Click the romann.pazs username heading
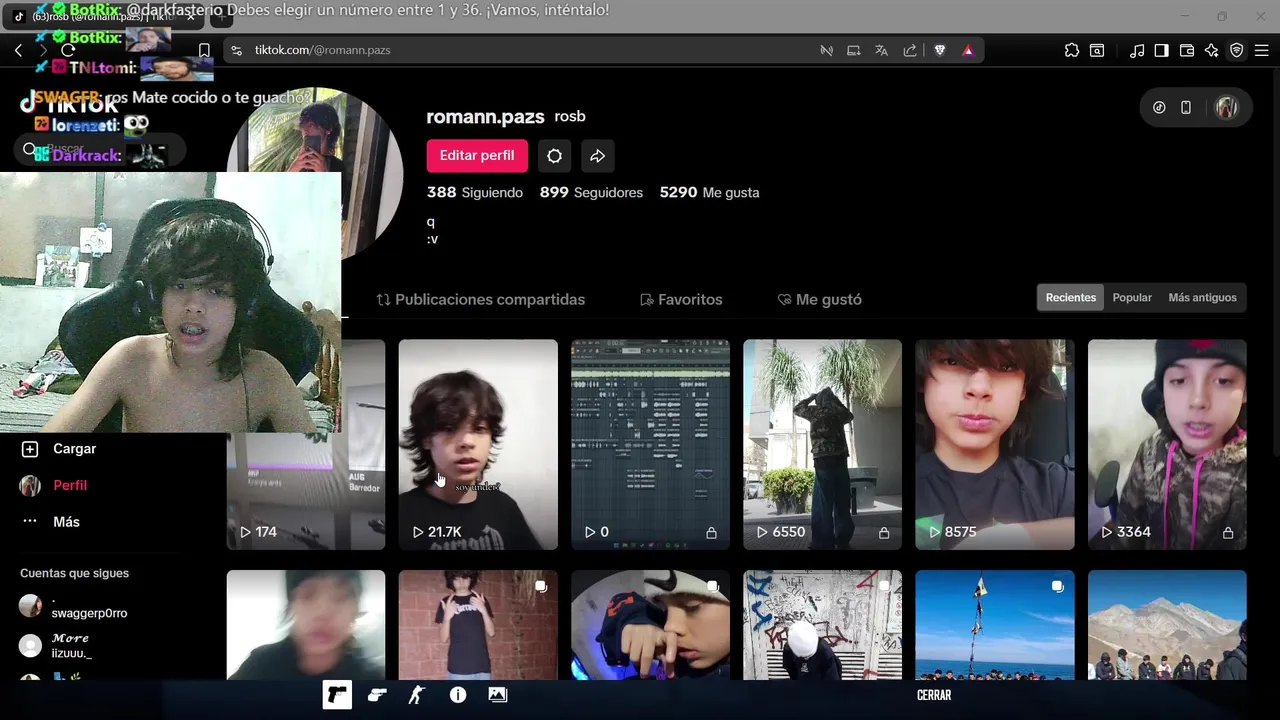1280x720 pixels. pyautogui.click(x=485, y=117)
